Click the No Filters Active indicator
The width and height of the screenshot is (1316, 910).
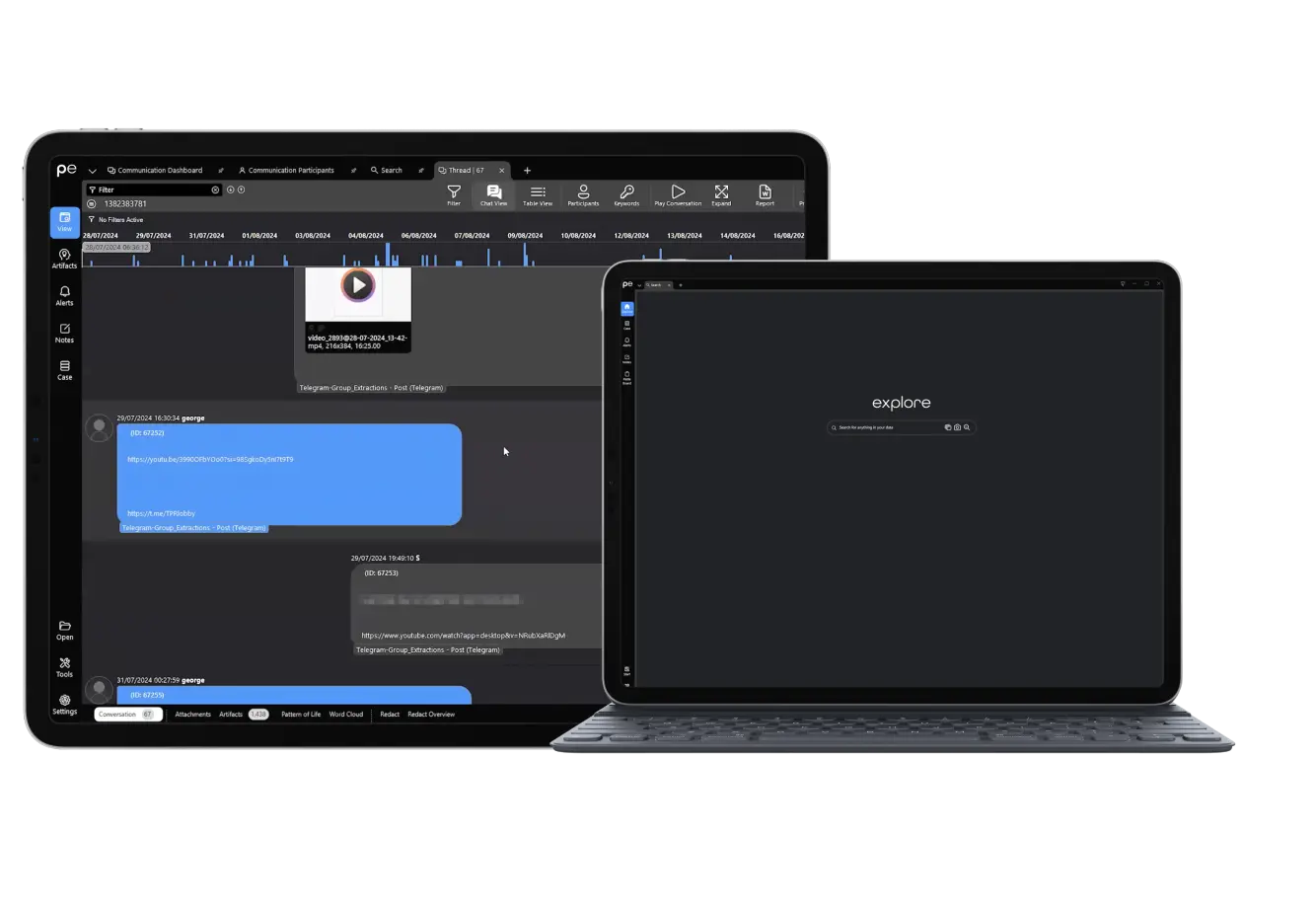point(119,220)
